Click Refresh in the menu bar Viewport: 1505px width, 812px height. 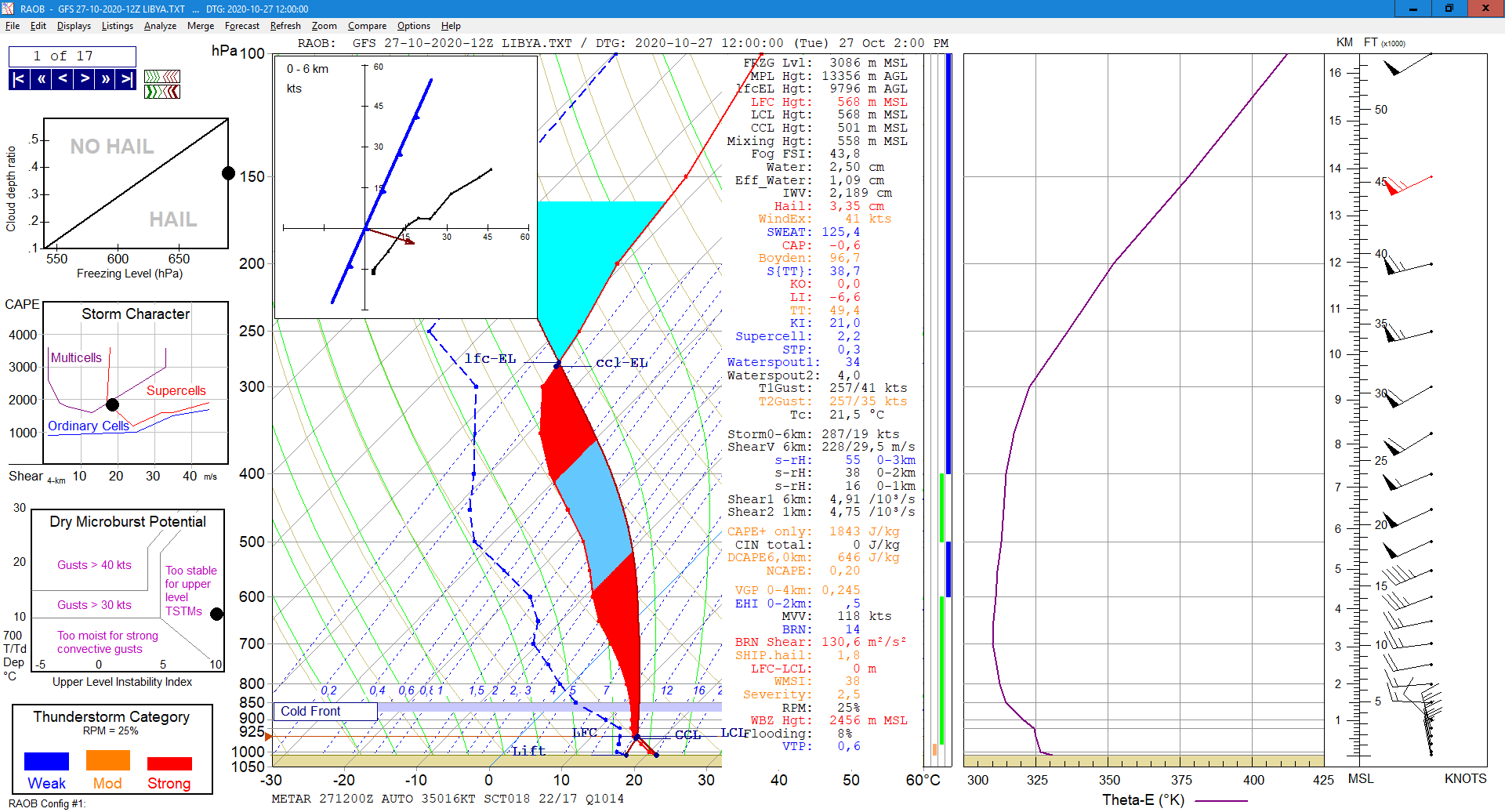[285, 26]
